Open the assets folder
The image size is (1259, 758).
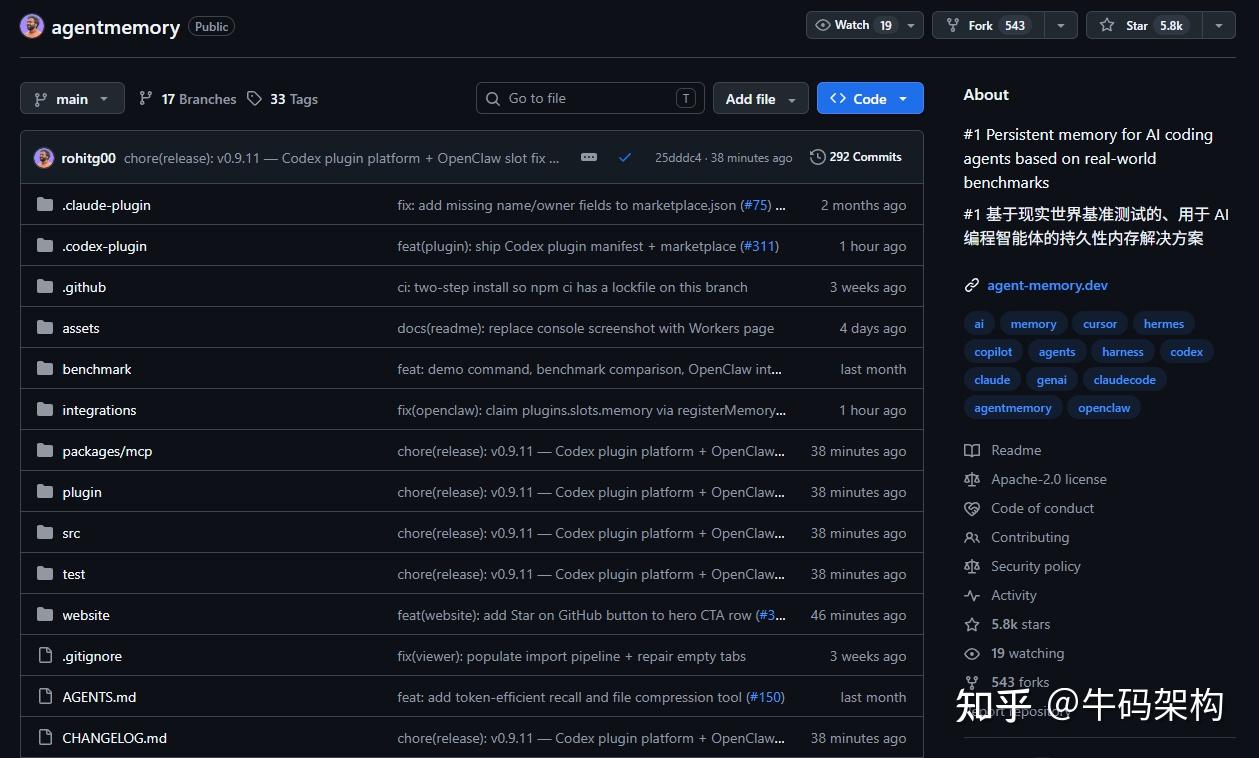[81, 328]
